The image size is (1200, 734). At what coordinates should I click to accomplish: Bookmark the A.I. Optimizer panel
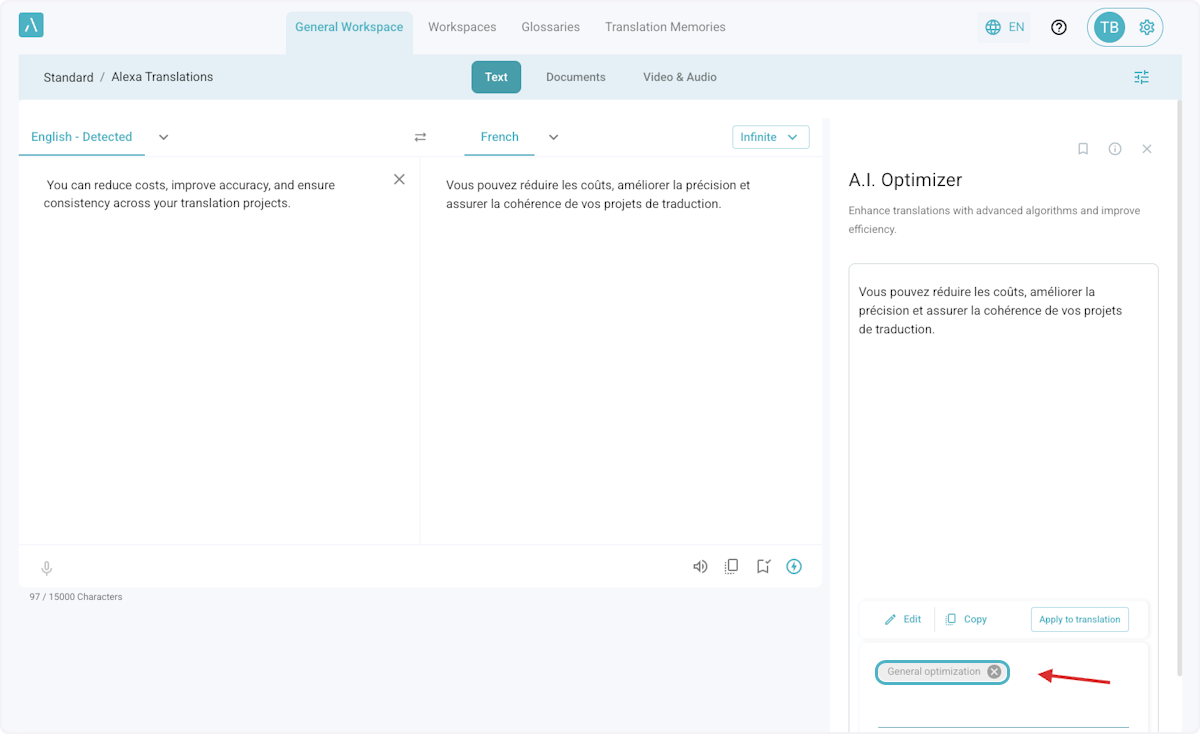1082,149
